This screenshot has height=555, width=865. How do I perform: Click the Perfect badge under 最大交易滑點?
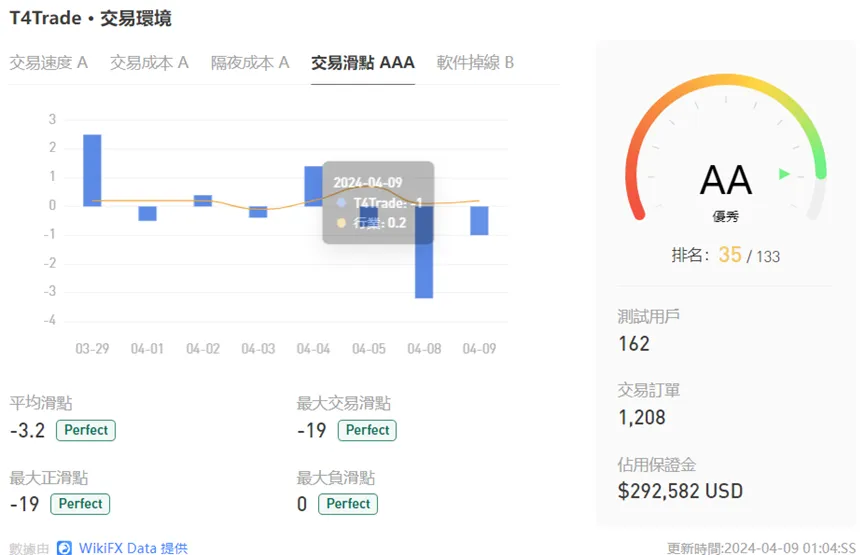pos(367,430)
